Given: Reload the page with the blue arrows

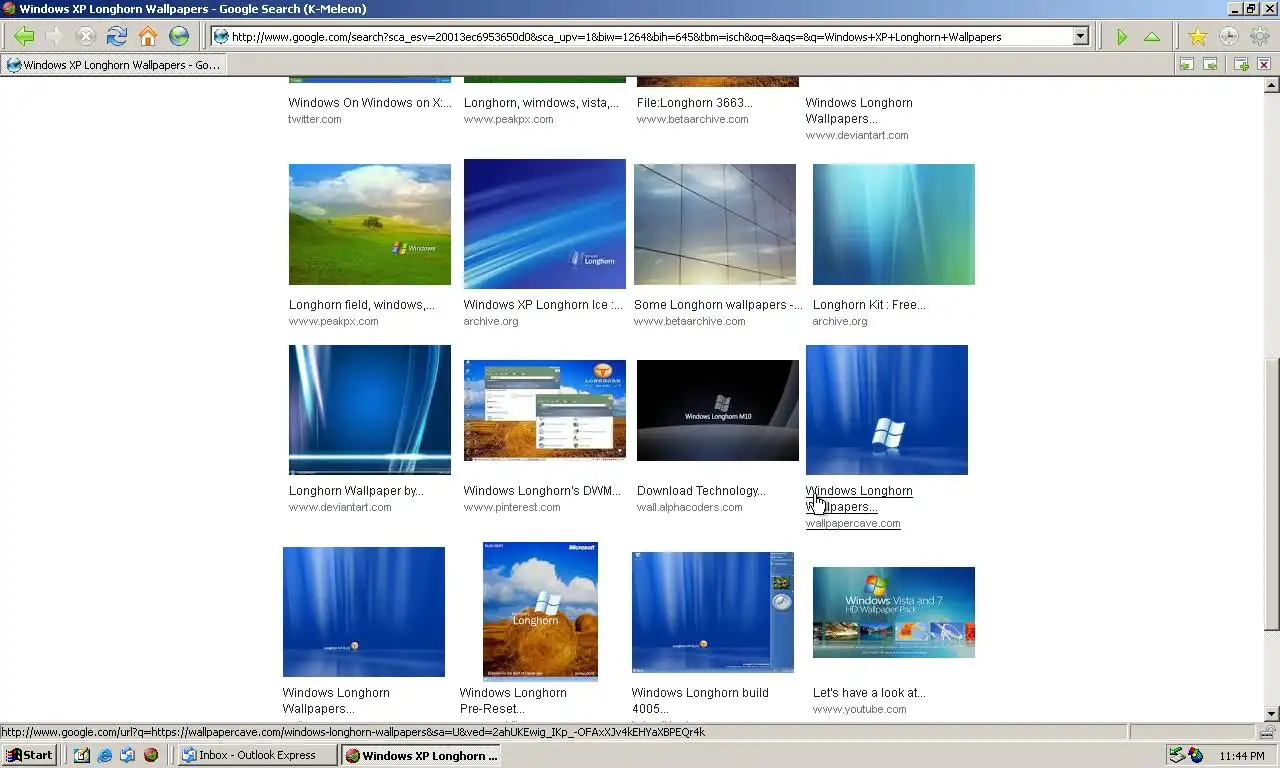Looking at the screenshot, I should [x=117, y=37].
